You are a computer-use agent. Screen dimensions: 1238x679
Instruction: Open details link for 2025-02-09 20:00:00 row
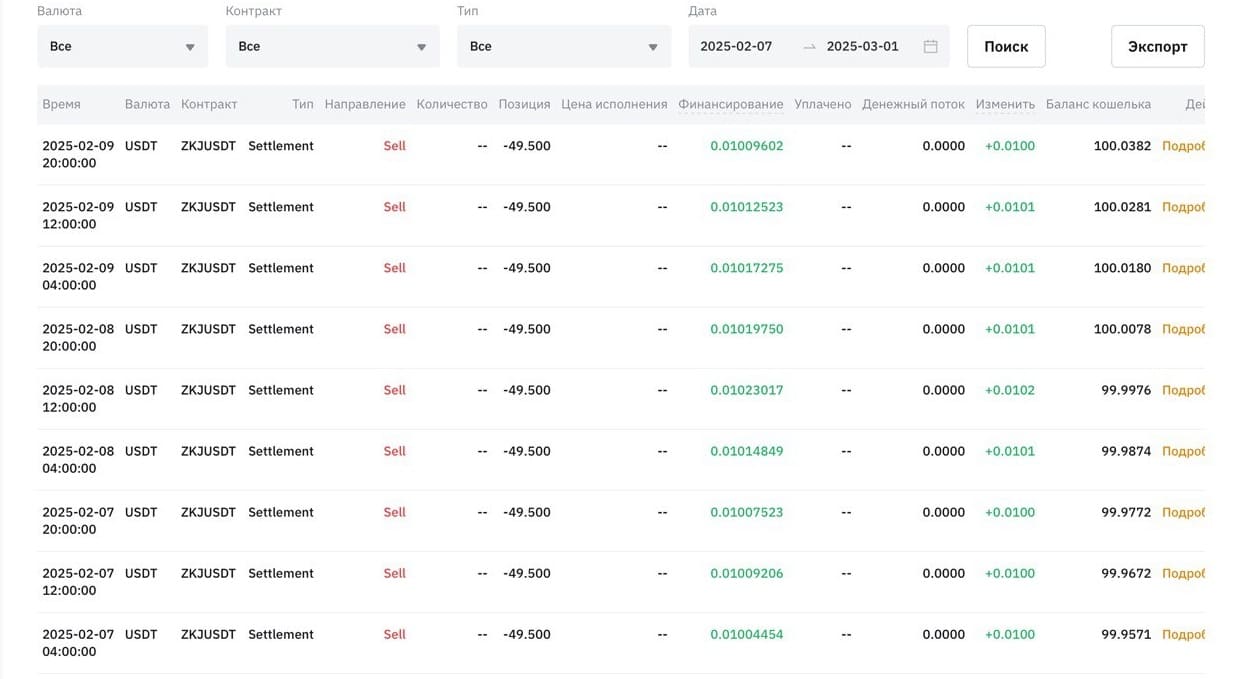(1183, 146)
